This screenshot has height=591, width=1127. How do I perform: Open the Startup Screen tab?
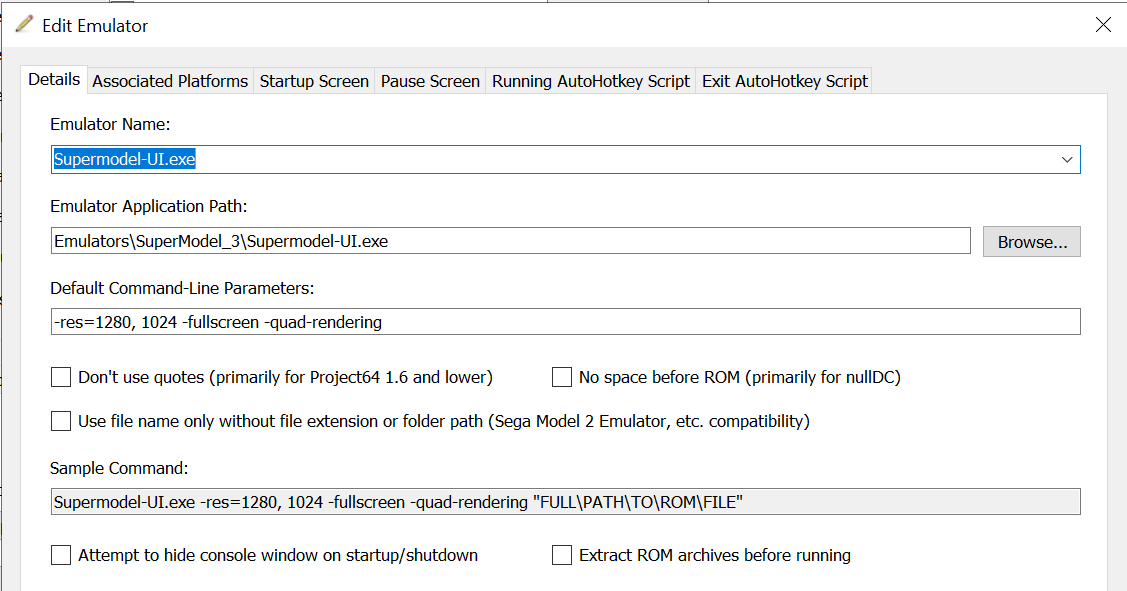tap(314, 81)
